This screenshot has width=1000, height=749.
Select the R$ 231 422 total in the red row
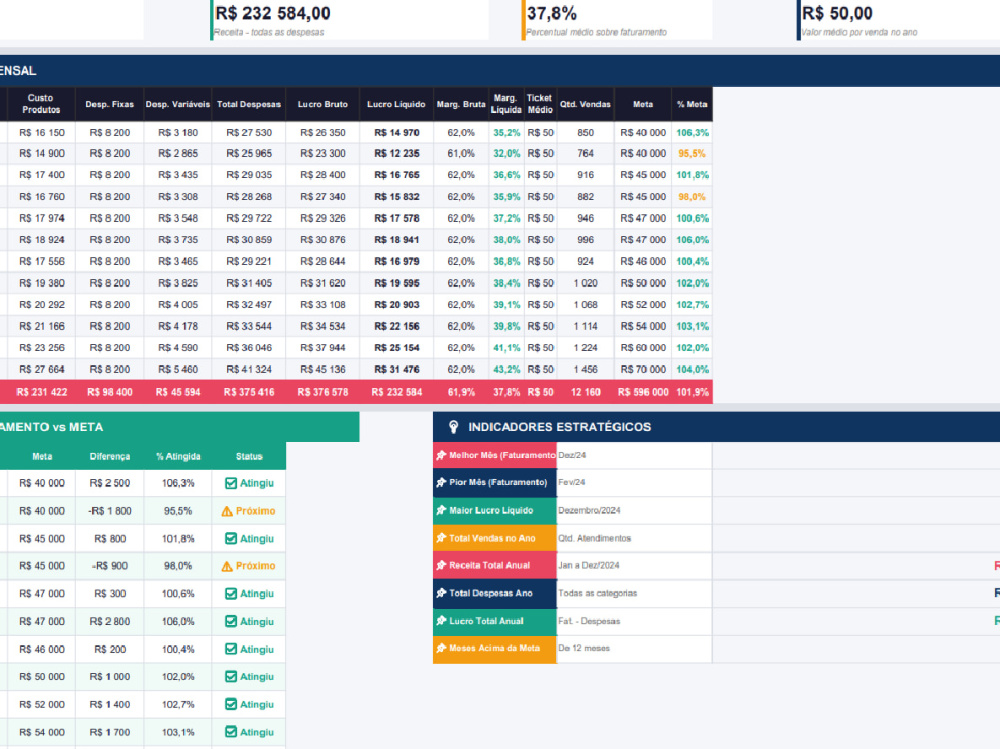(x=41, y=392)
